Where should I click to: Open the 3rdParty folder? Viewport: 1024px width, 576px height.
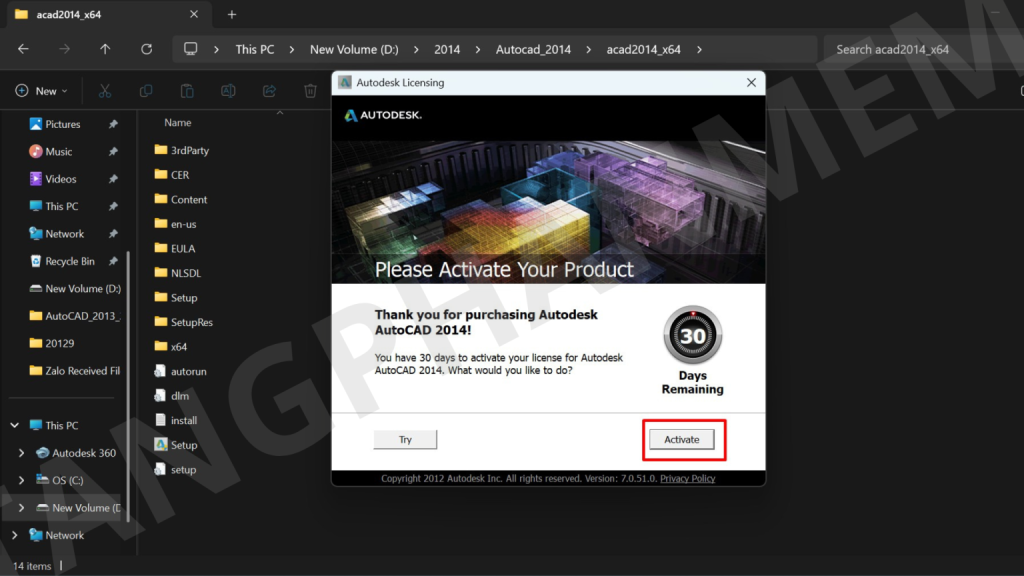coord(189,150)
